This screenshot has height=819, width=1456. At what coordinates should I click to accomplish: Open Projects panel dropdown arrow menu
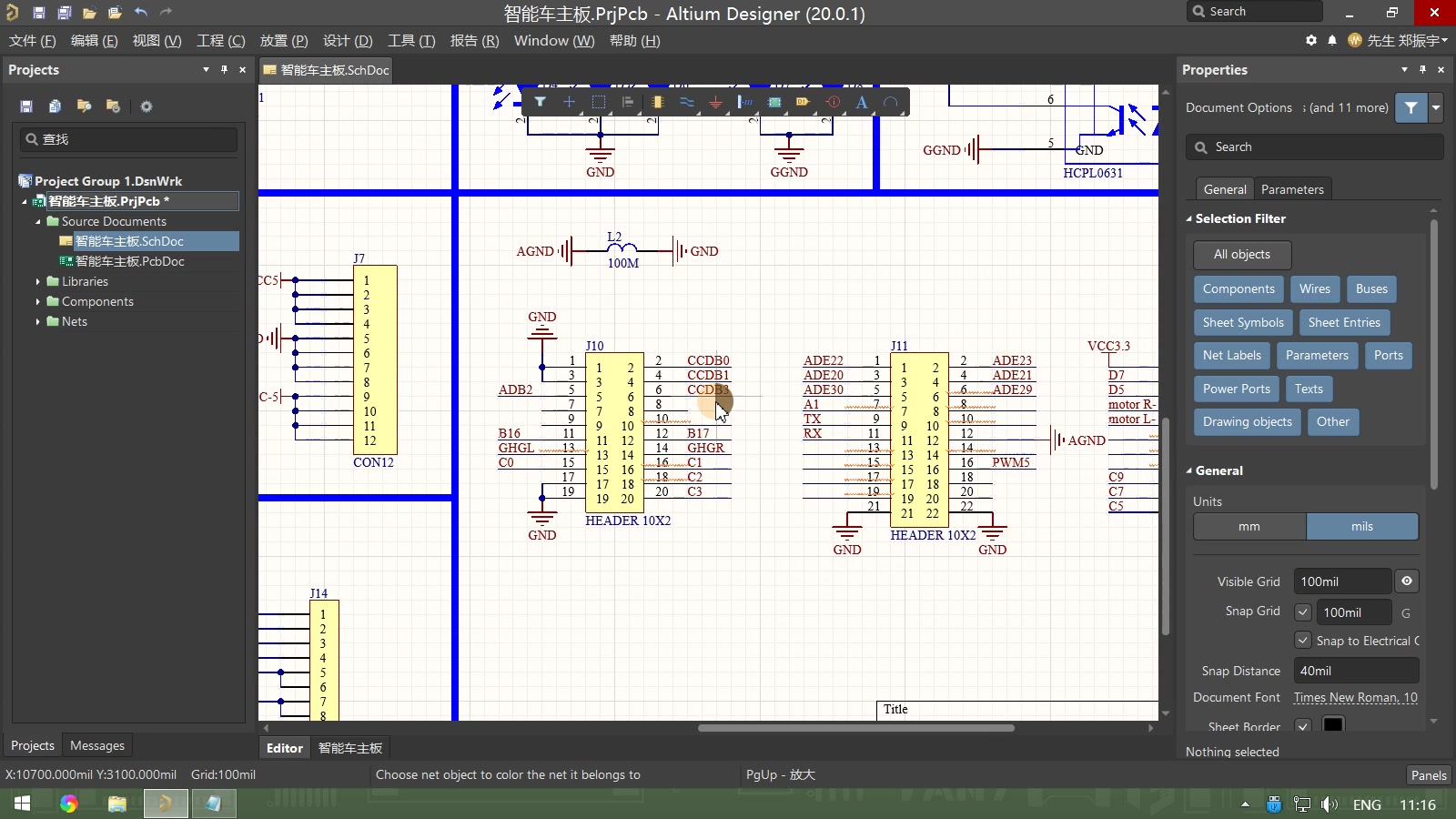pos(206,69)
